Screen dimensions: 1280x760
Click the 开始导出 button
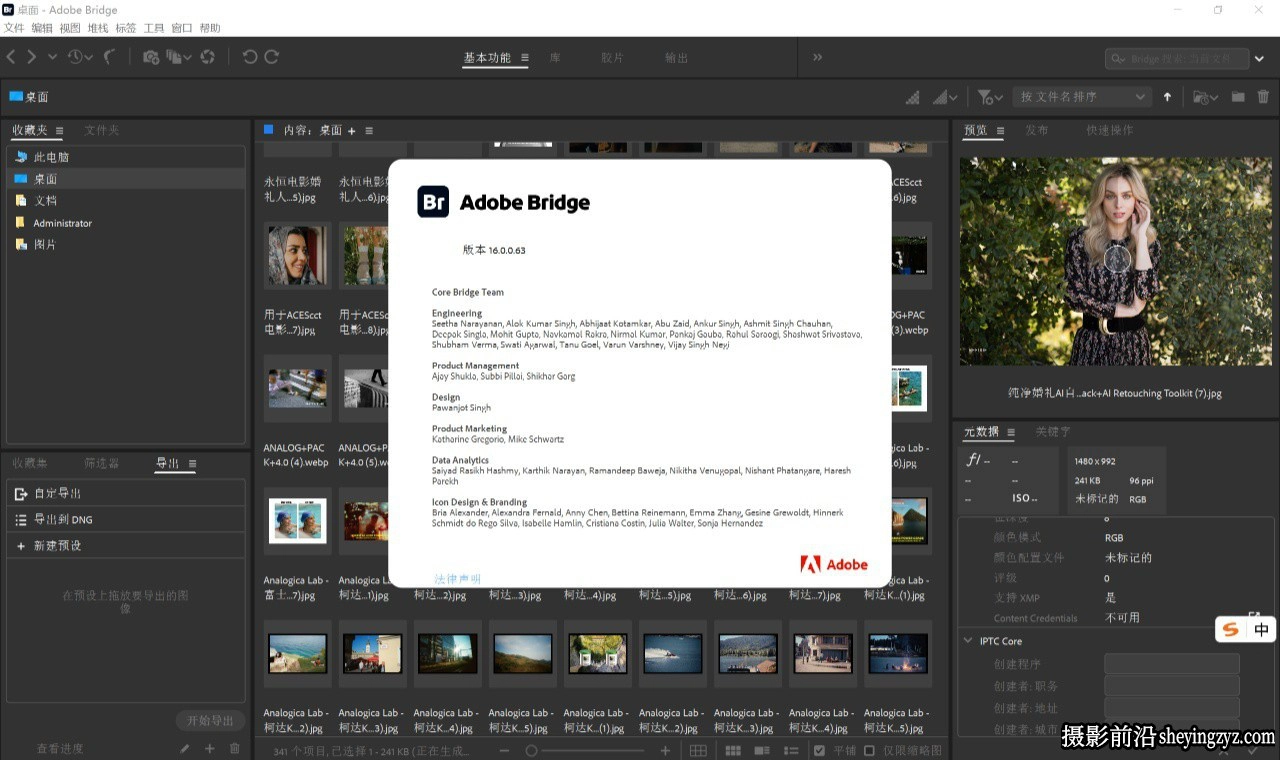click(x=210, y=720)
